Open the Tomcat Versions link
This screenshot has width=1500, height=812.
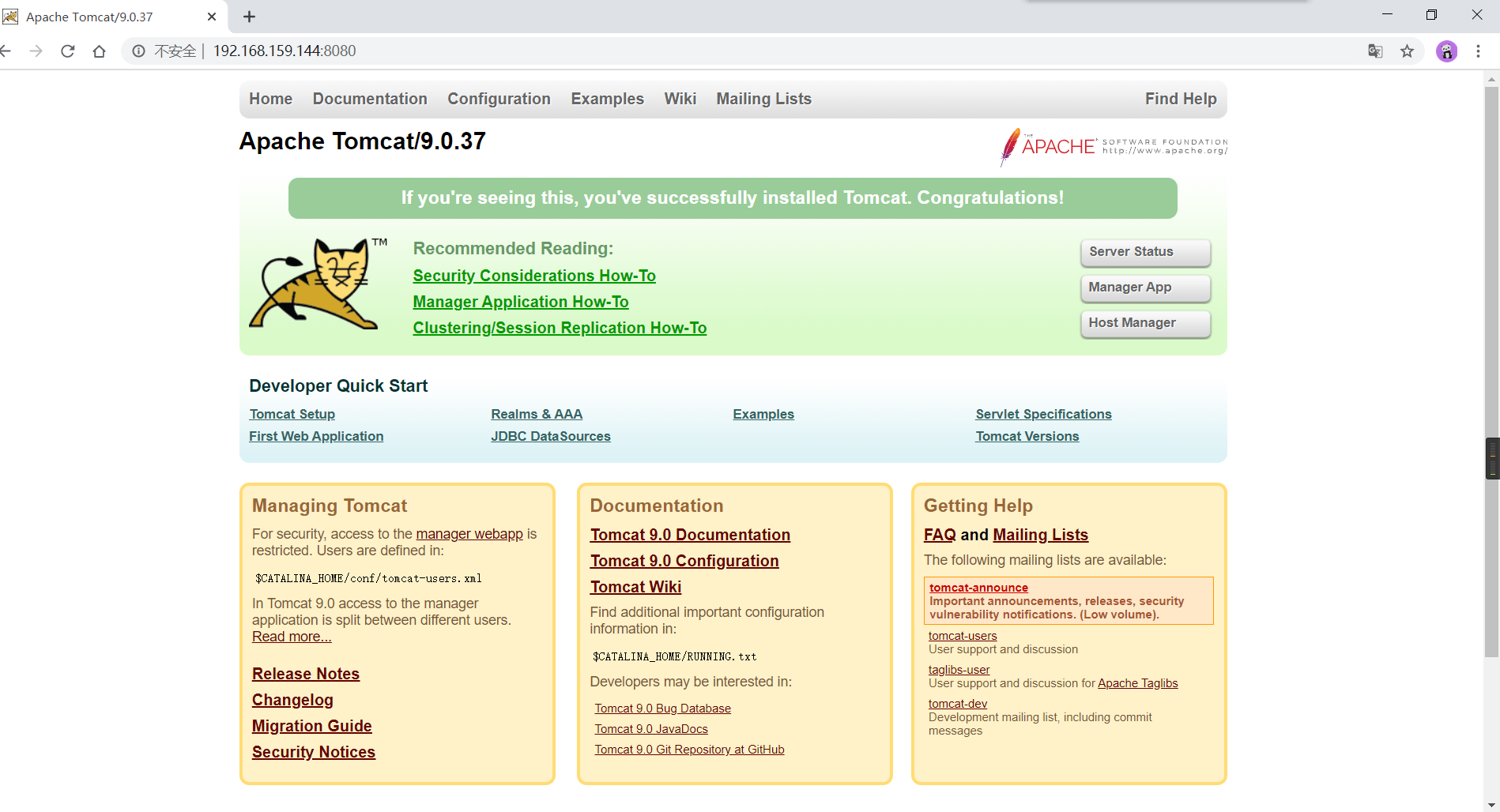1027,436
